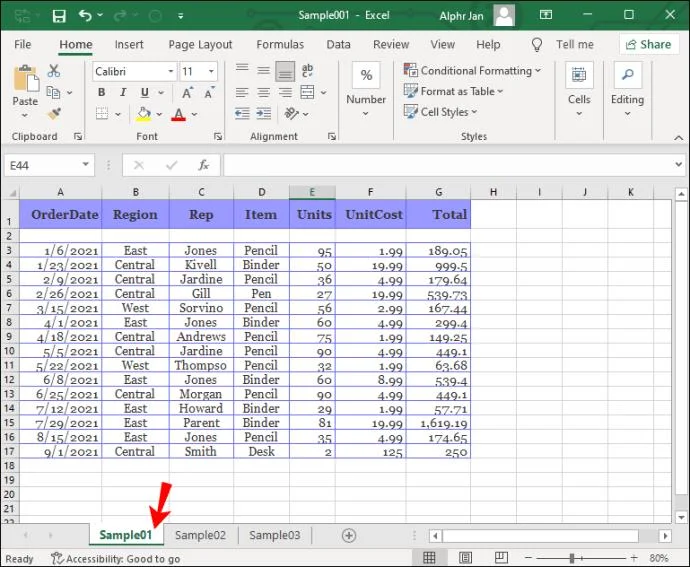Open the Insert tab
The width and height of the screenshot is (690, 567).
(129, 44)
